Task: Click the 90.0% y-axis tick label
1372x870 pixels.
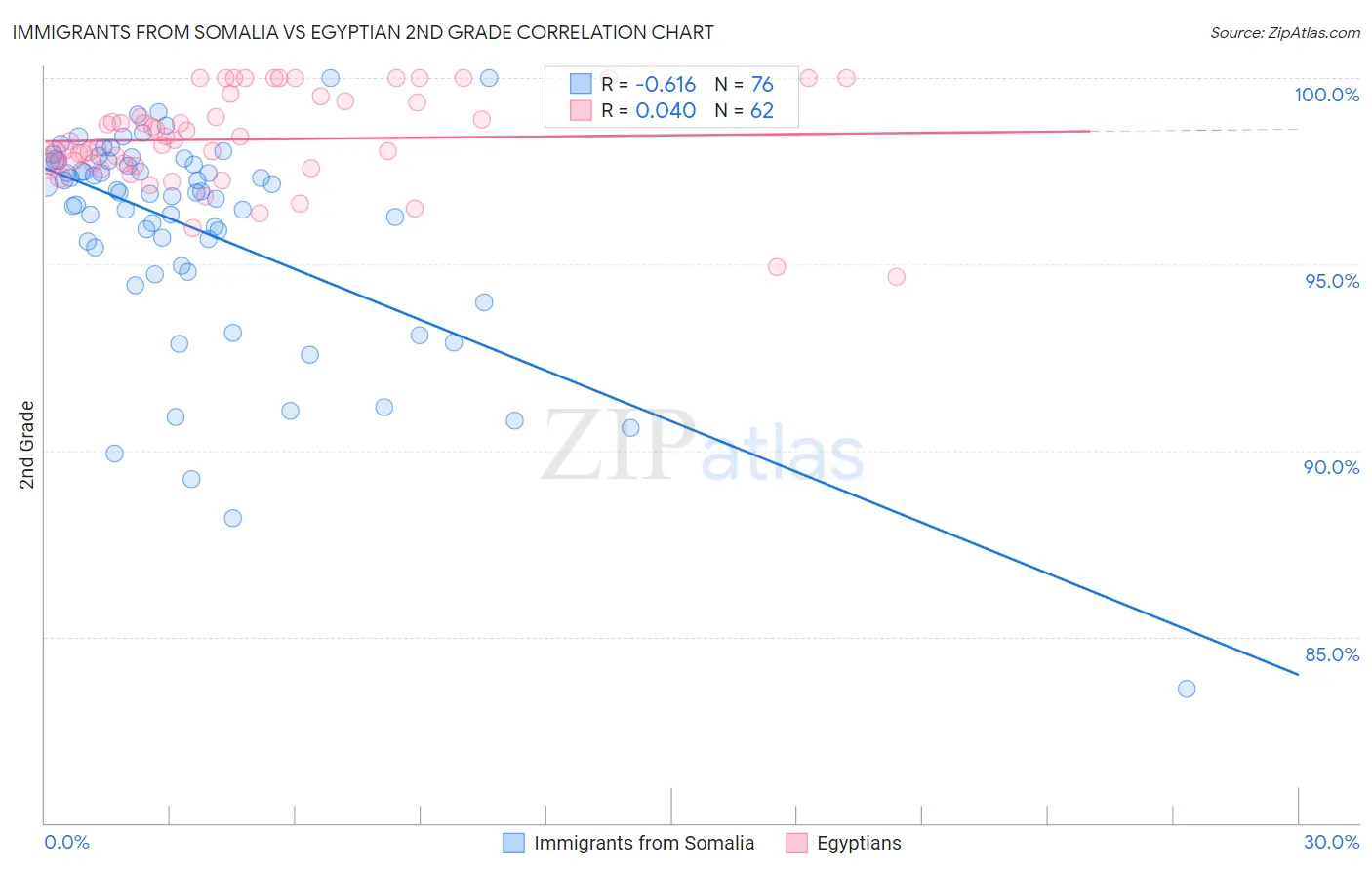Action: click(x=1332, y=467)
